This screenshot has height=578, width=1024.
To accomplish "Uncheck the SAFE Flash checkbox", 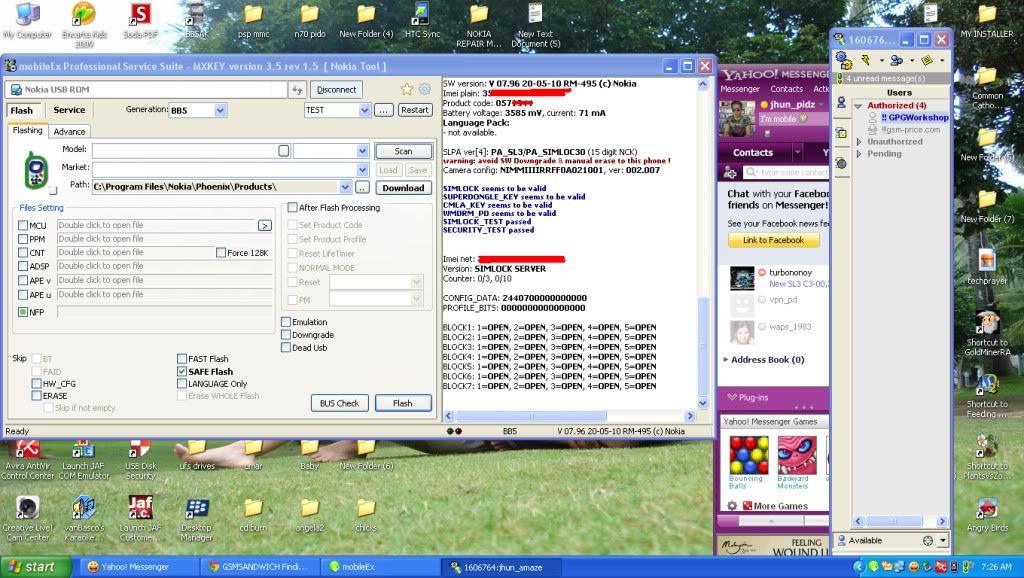I will pyautogui.click(x=182, y=371).
